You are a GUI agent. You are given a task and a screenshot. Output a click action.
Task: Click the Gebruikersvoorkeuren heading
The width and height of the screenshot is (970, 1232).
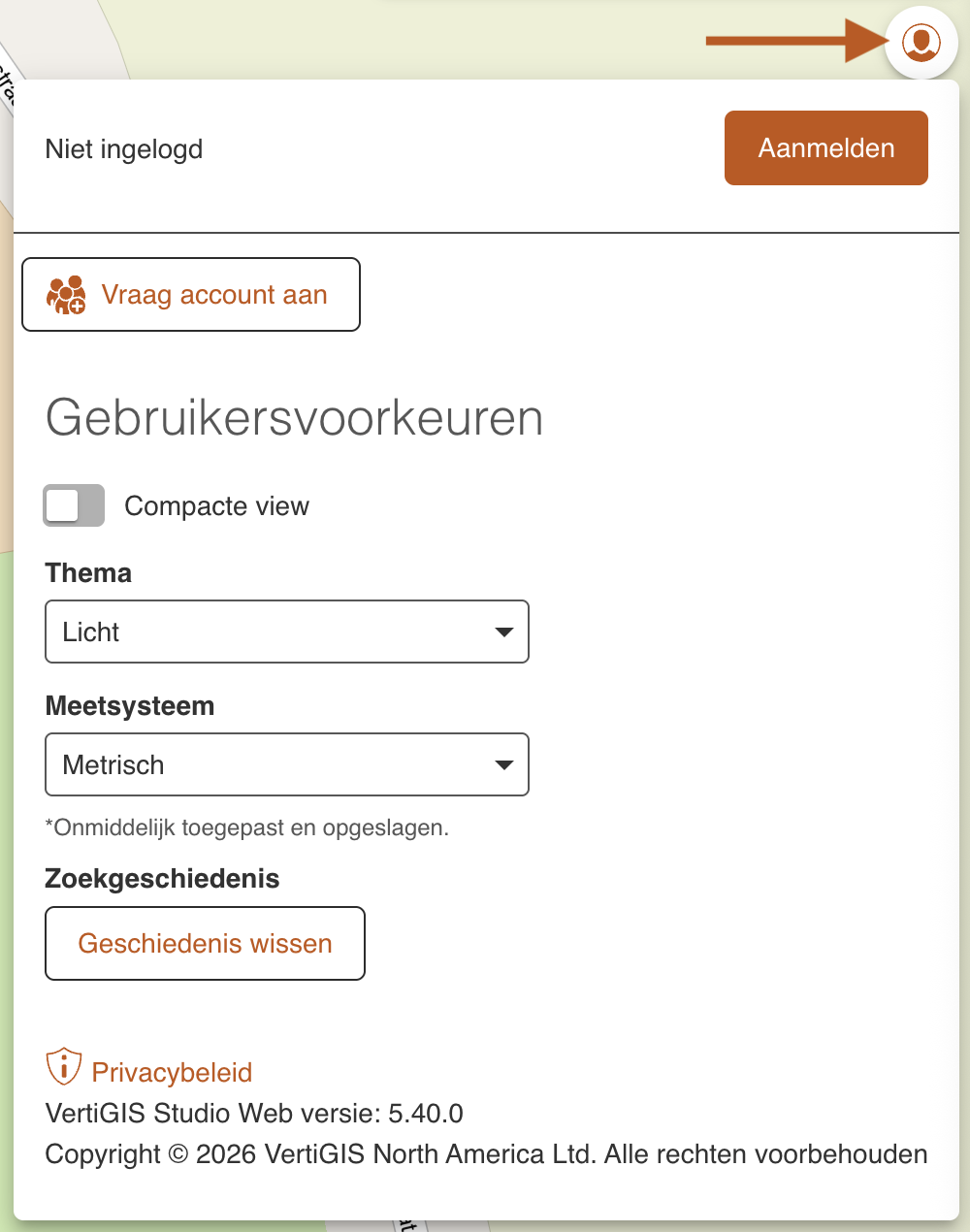point(294,418)
